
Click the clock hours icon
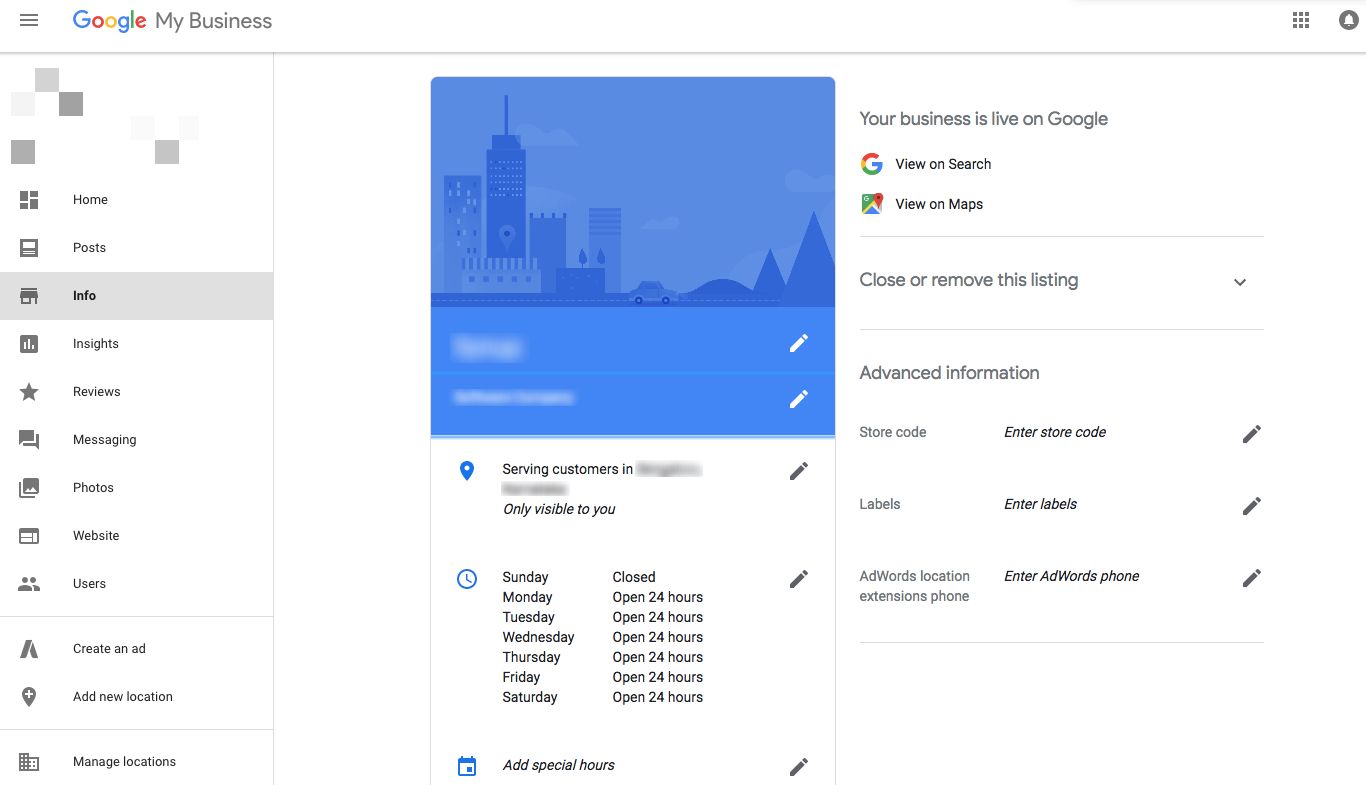coord(467,578)
